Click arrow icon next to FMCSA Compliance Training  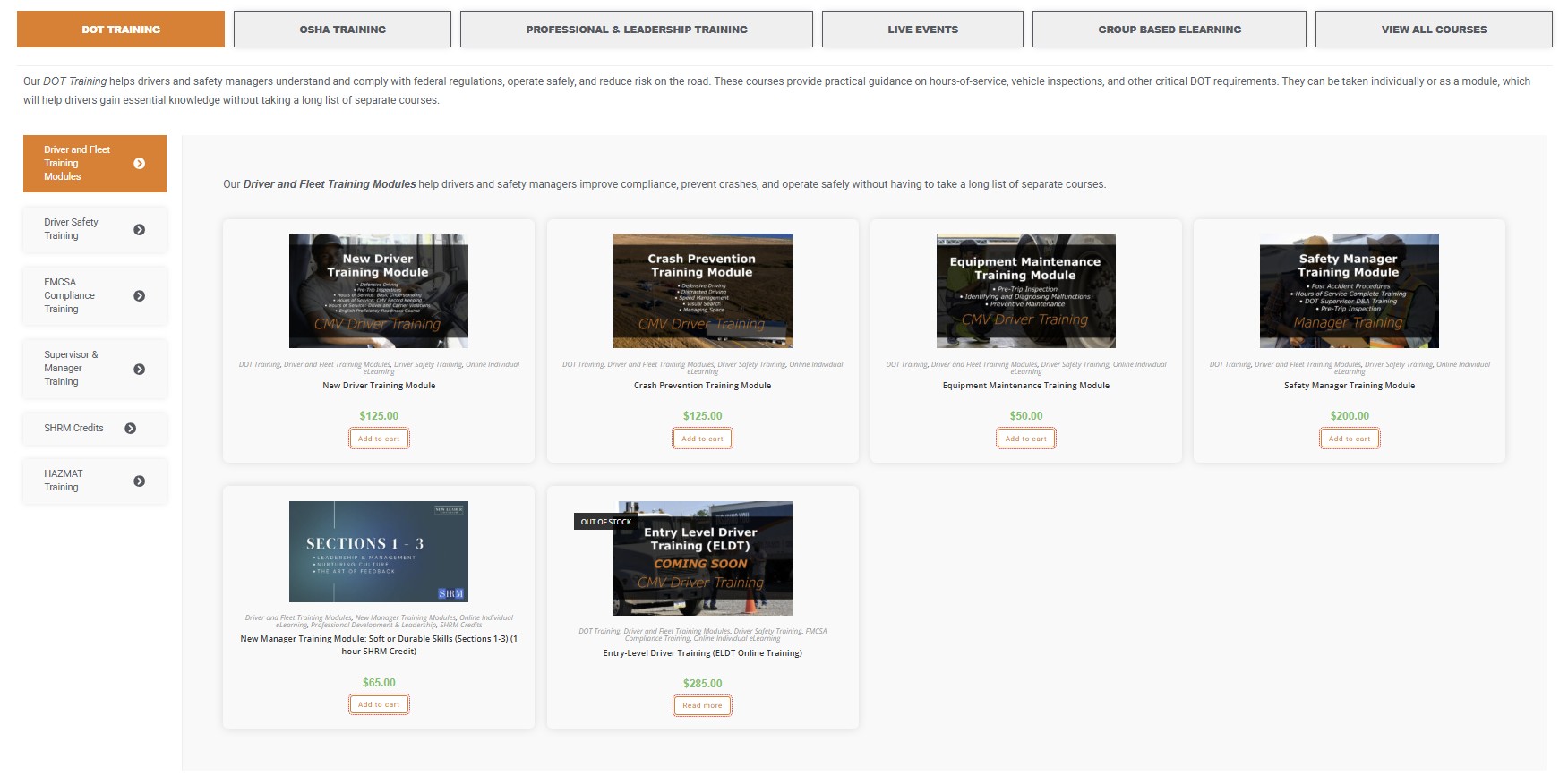click(x=139, y=296)
